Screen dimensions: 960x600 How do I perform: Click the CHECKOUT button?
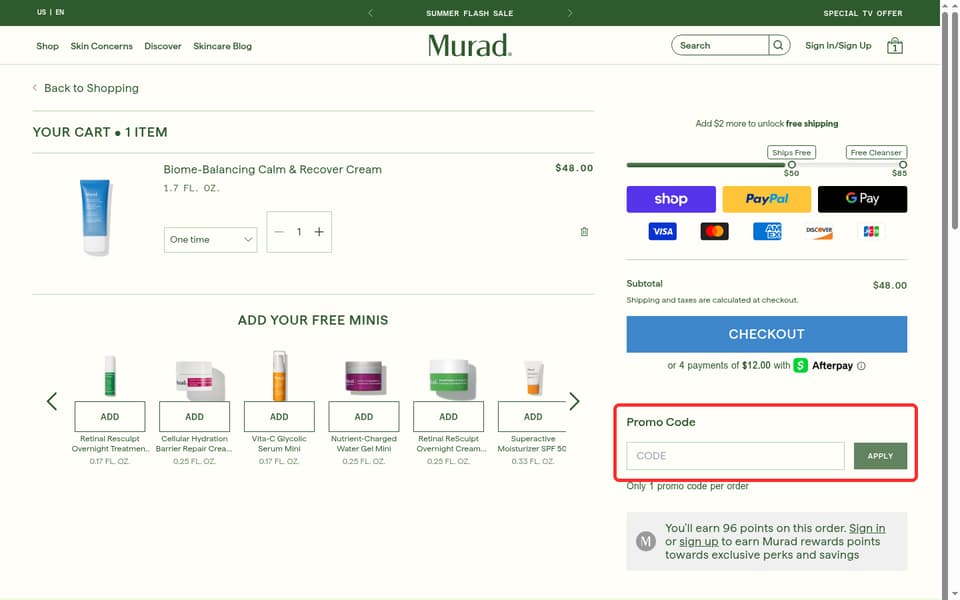767,334
